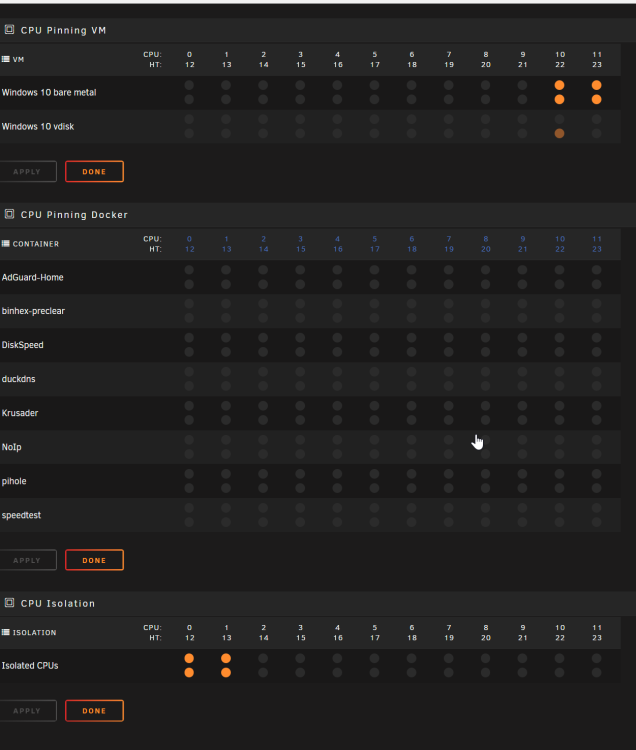Click Docker column header CPU 8 / HT 20
Viewport: 636px width, 750px height.
485,244
